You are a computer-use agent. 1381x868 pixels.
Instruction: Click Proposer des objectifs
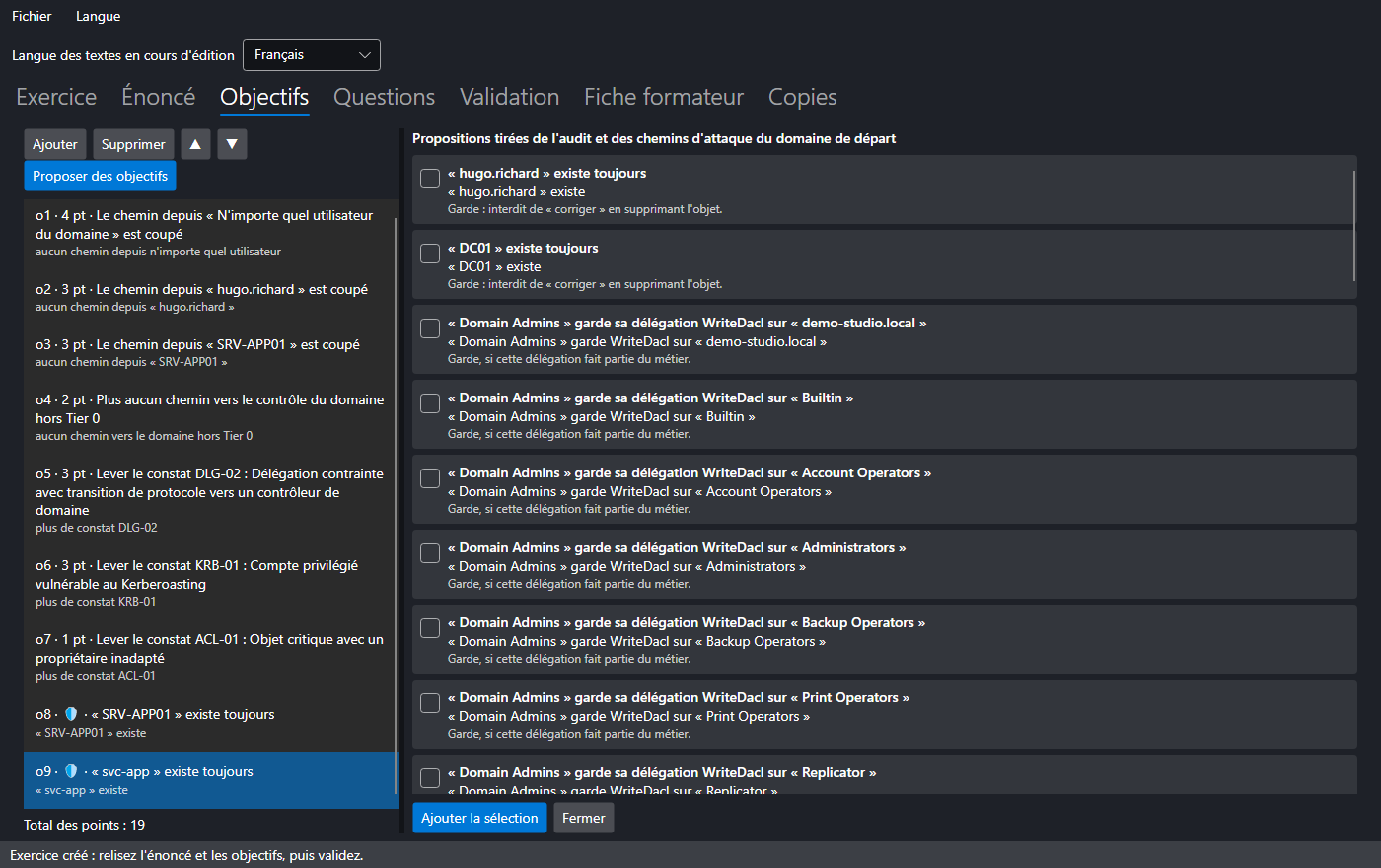click(x=100, y=176)
